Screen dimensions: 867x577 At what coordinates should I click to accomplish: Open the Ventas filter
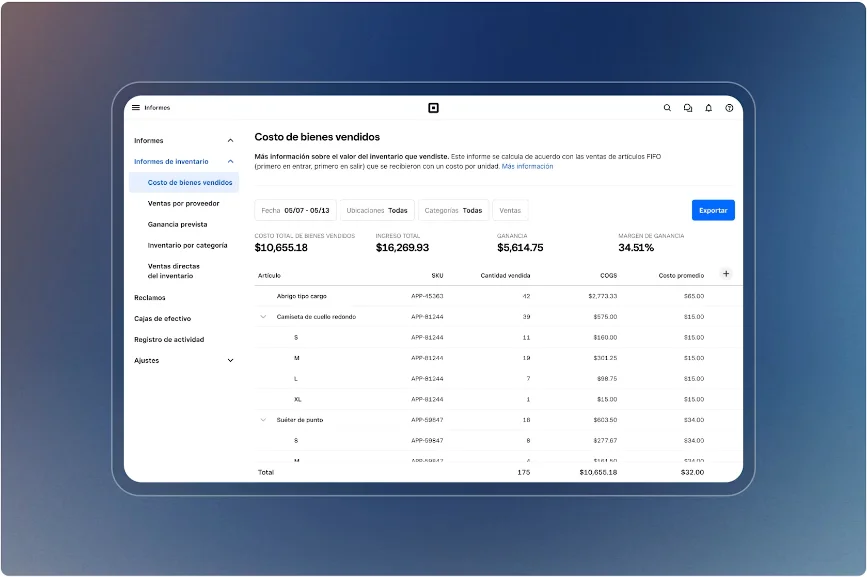pyautogui.click(x=510, y=211)
